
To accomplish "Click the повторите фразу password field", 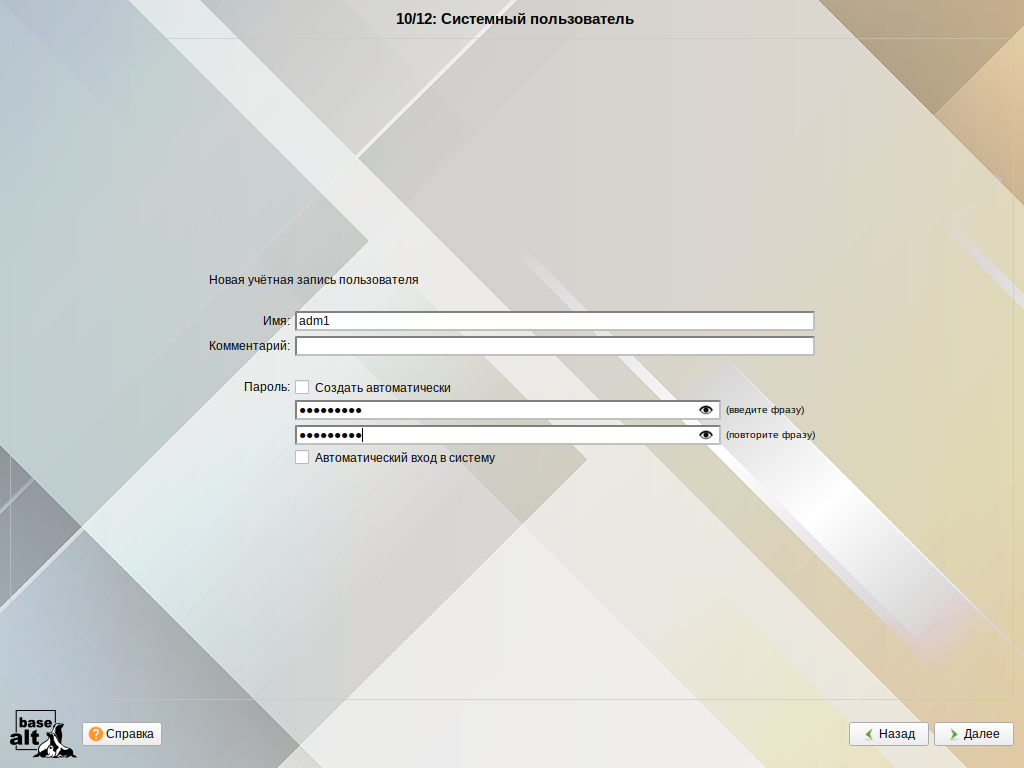I will click(x=495, y=435).
